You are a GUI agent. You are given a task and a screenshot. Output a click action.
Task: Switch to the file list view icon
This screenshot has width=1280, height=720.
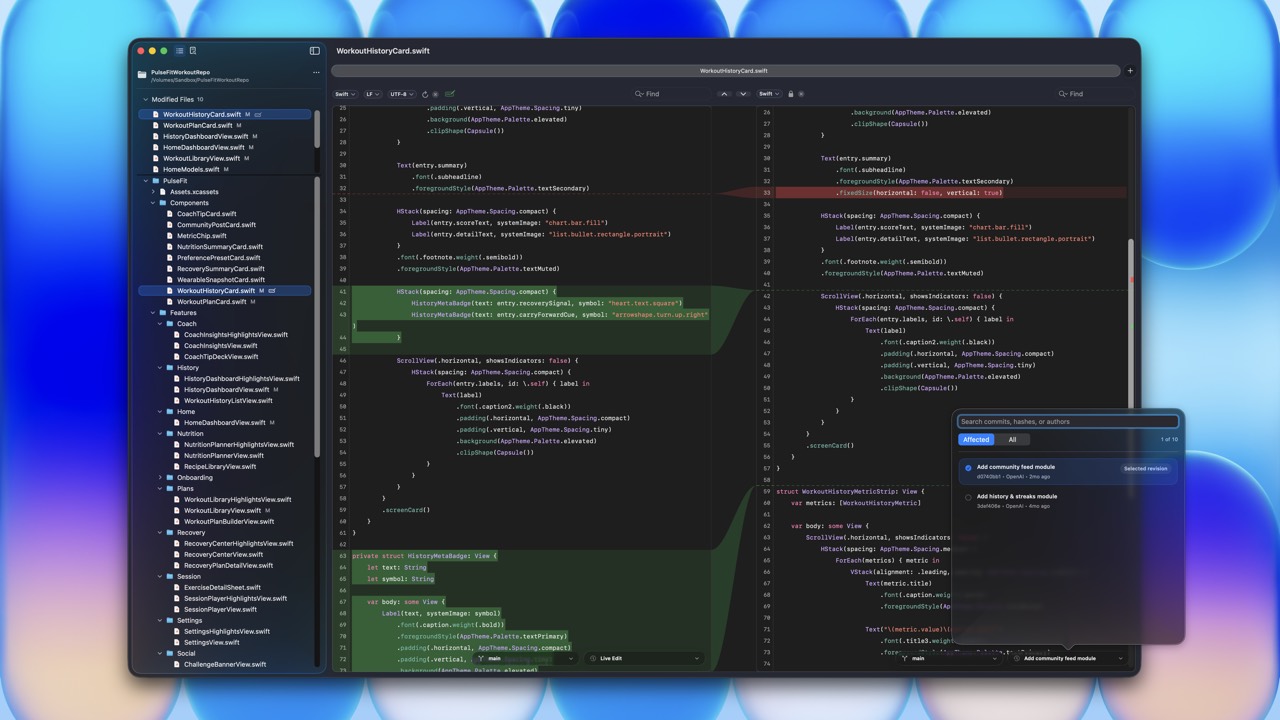click(x=180, y=51)
